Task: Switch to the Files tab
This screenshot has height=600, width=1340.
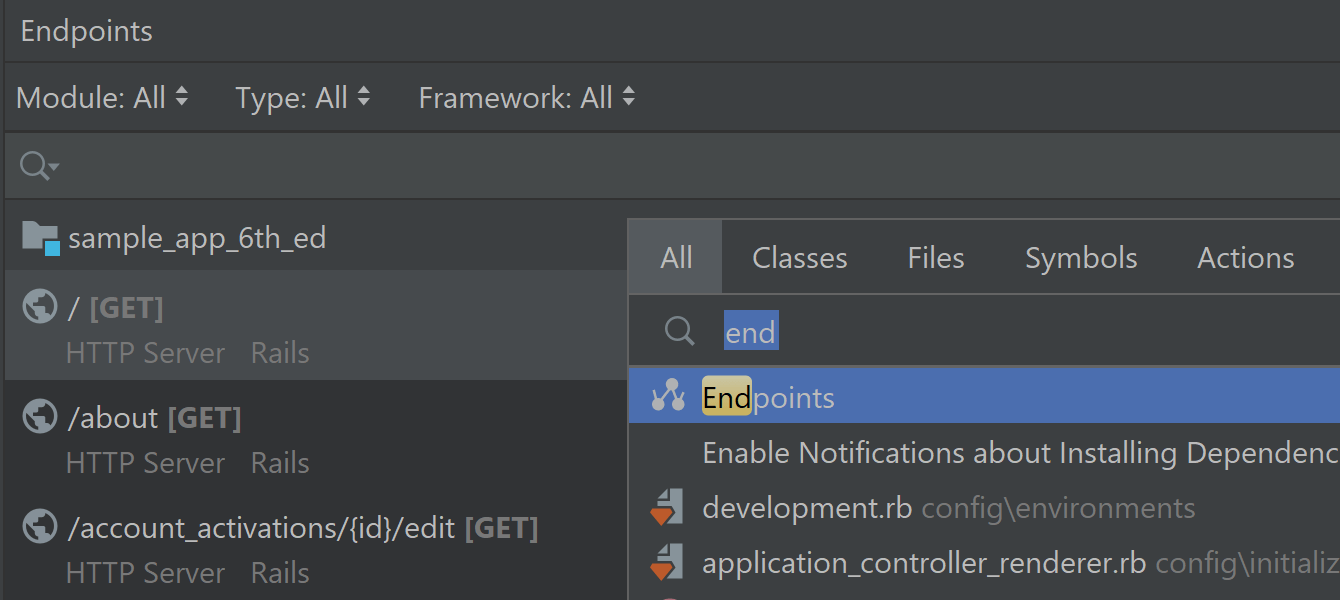Action: tap(935, 258)
